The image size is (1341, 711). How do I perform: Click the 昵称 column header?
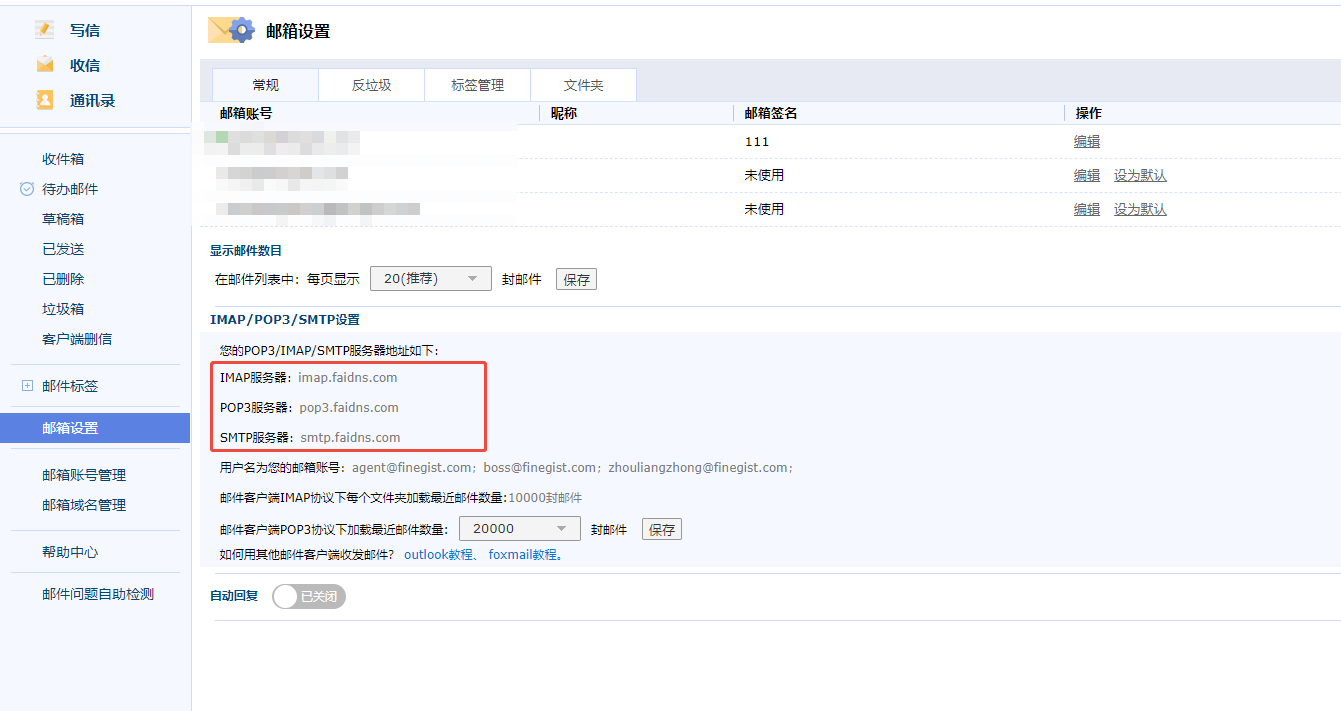pos(564,113)
